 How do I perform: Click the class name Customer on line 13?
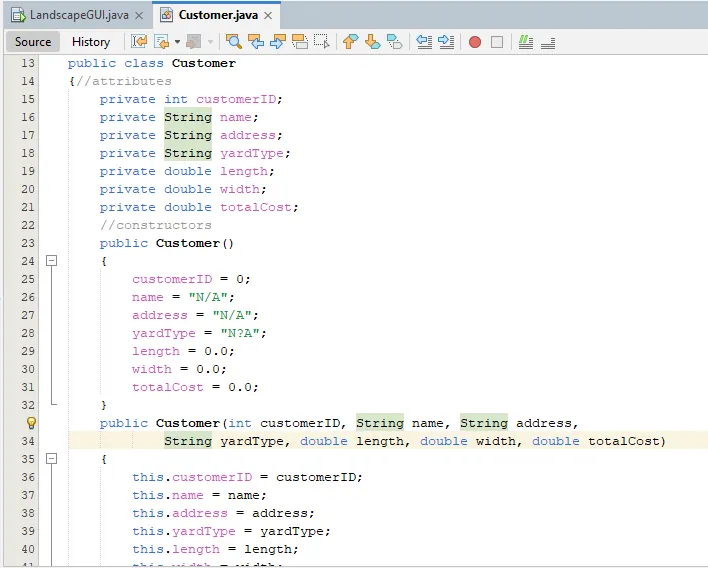click(204, 63)
